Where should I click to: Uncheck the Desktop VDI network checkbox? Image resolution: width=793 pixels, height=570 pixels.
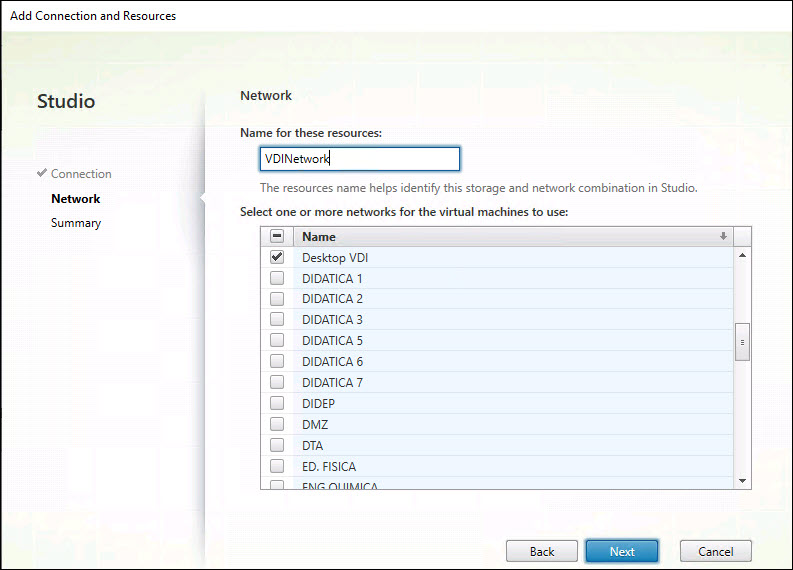[277, 257]
